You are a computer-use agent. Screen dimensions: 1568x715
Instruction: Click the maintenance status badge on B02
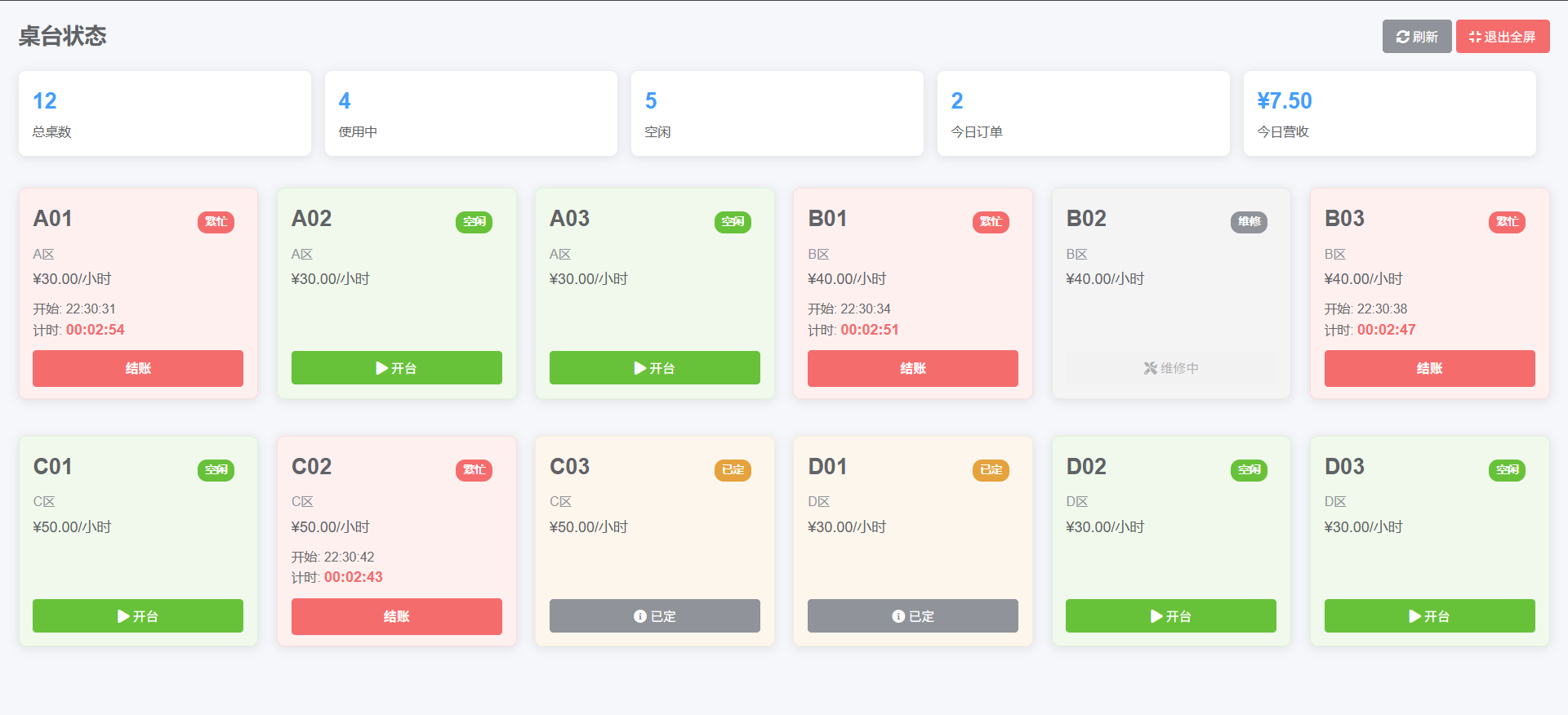coord(1249,222)
